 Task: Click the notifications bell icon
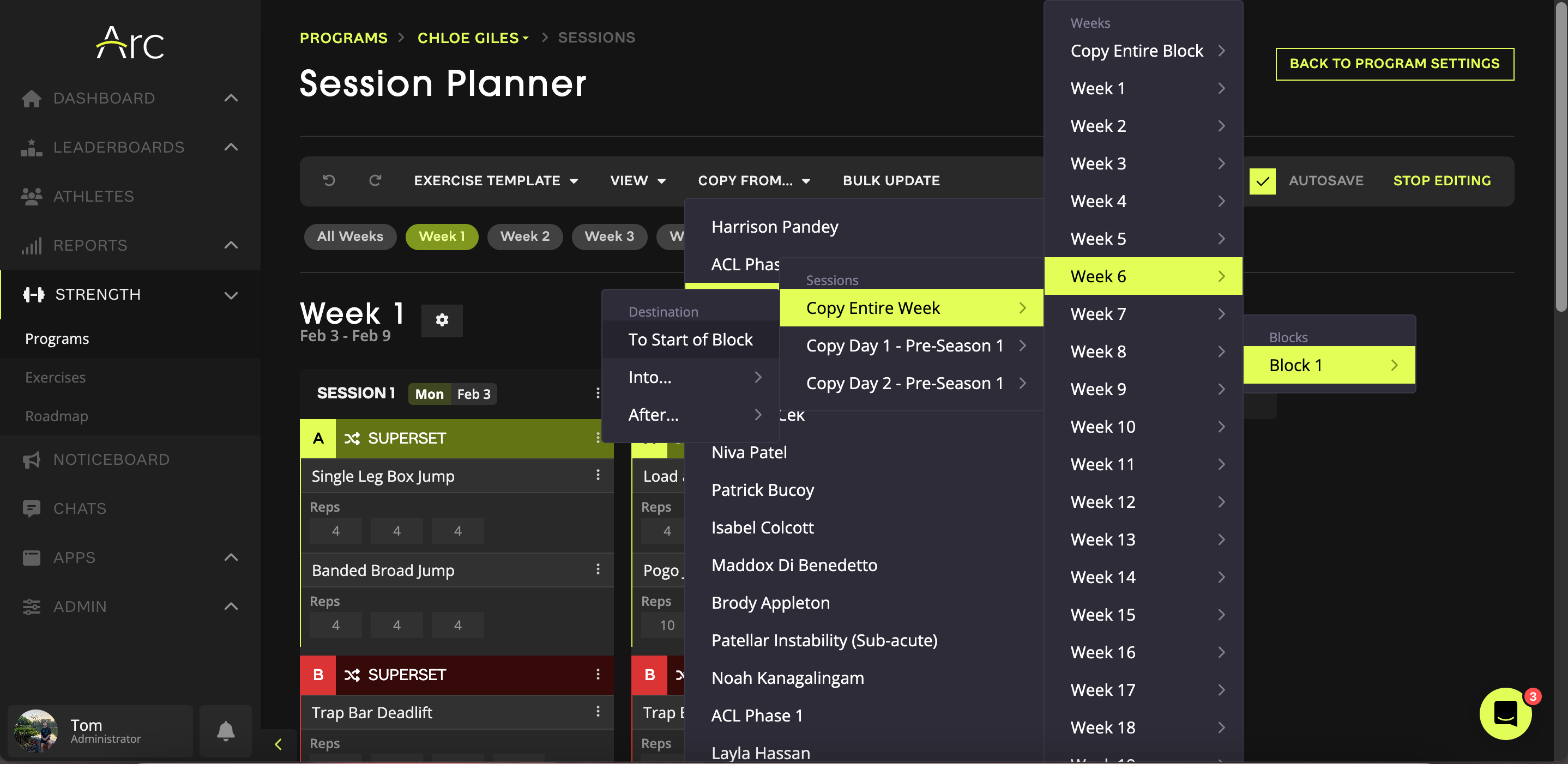pyautogui.click(x=226, y=730)
